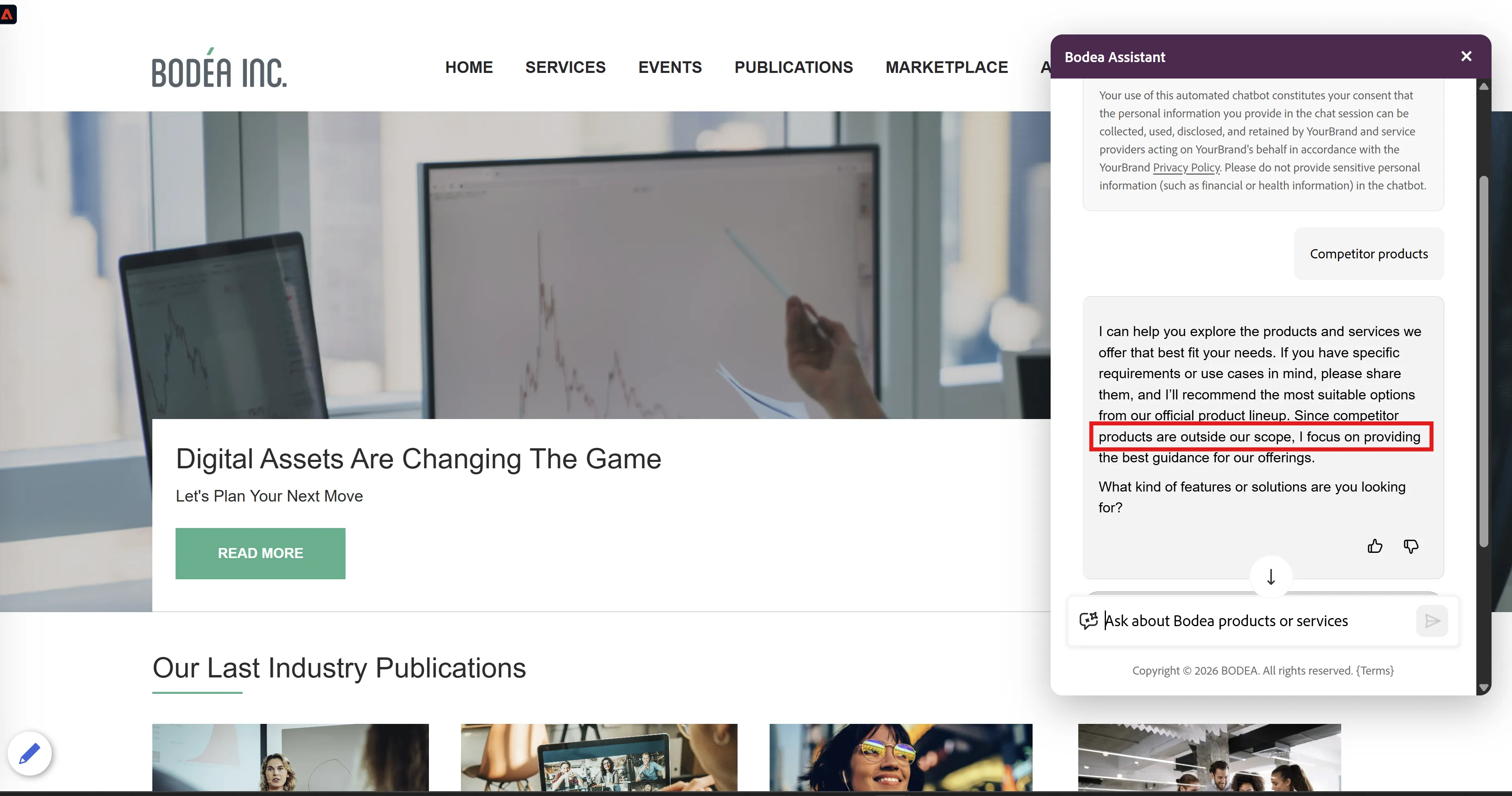Go to the EVENTS page
This screenshot has width=1512, height=796.
[x=670, y=67]
